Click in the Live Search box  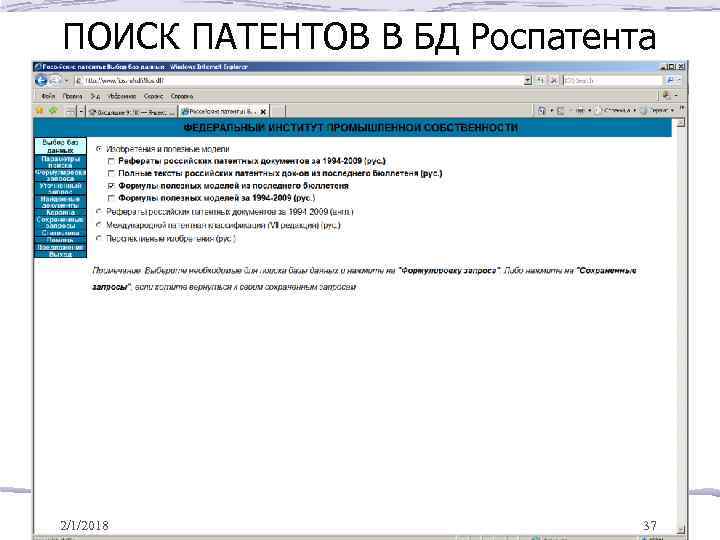[613, 80]
